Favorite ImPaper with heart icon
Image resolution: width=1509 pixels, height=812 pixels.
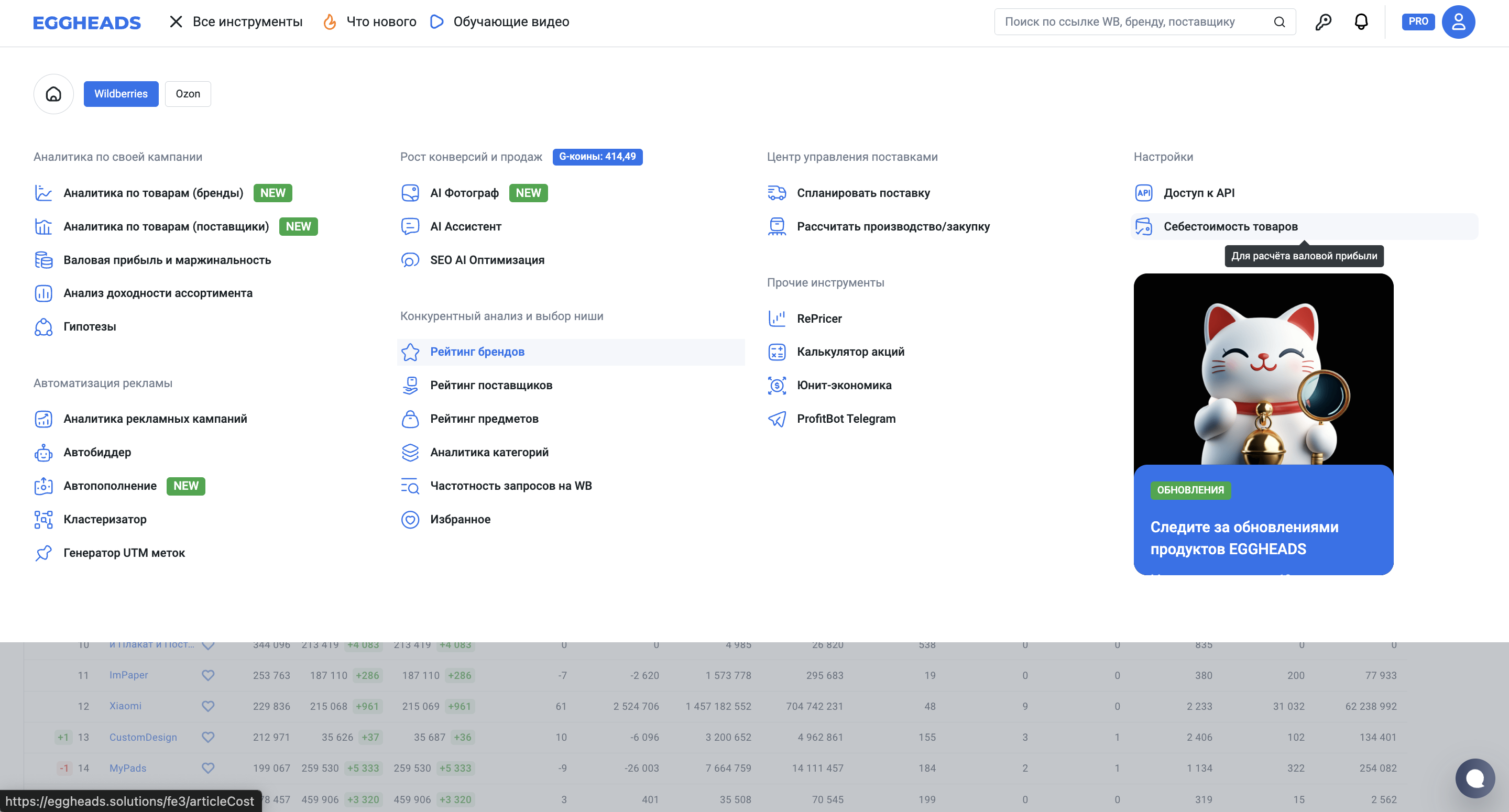pos(208,675)
